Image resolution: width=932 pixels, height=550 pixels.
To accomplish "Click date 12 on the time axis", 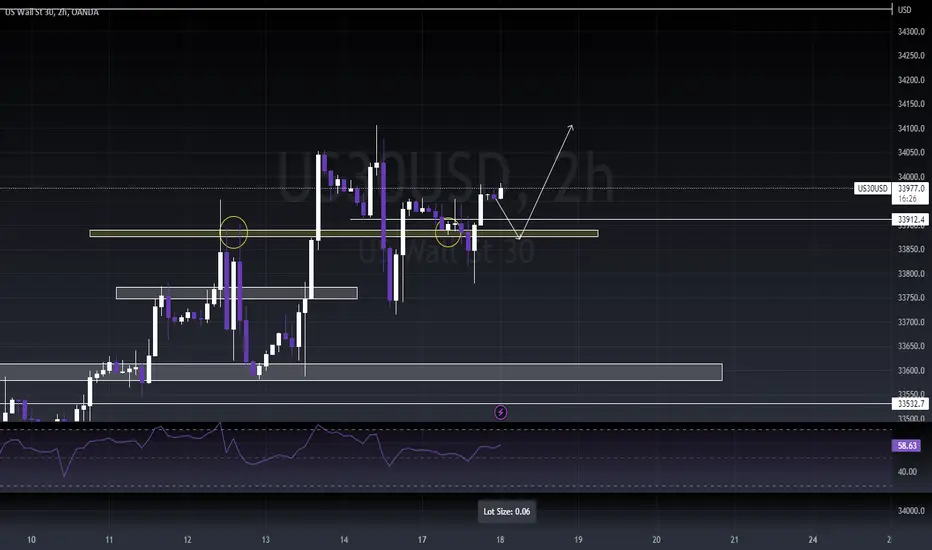I will point(187,540).
